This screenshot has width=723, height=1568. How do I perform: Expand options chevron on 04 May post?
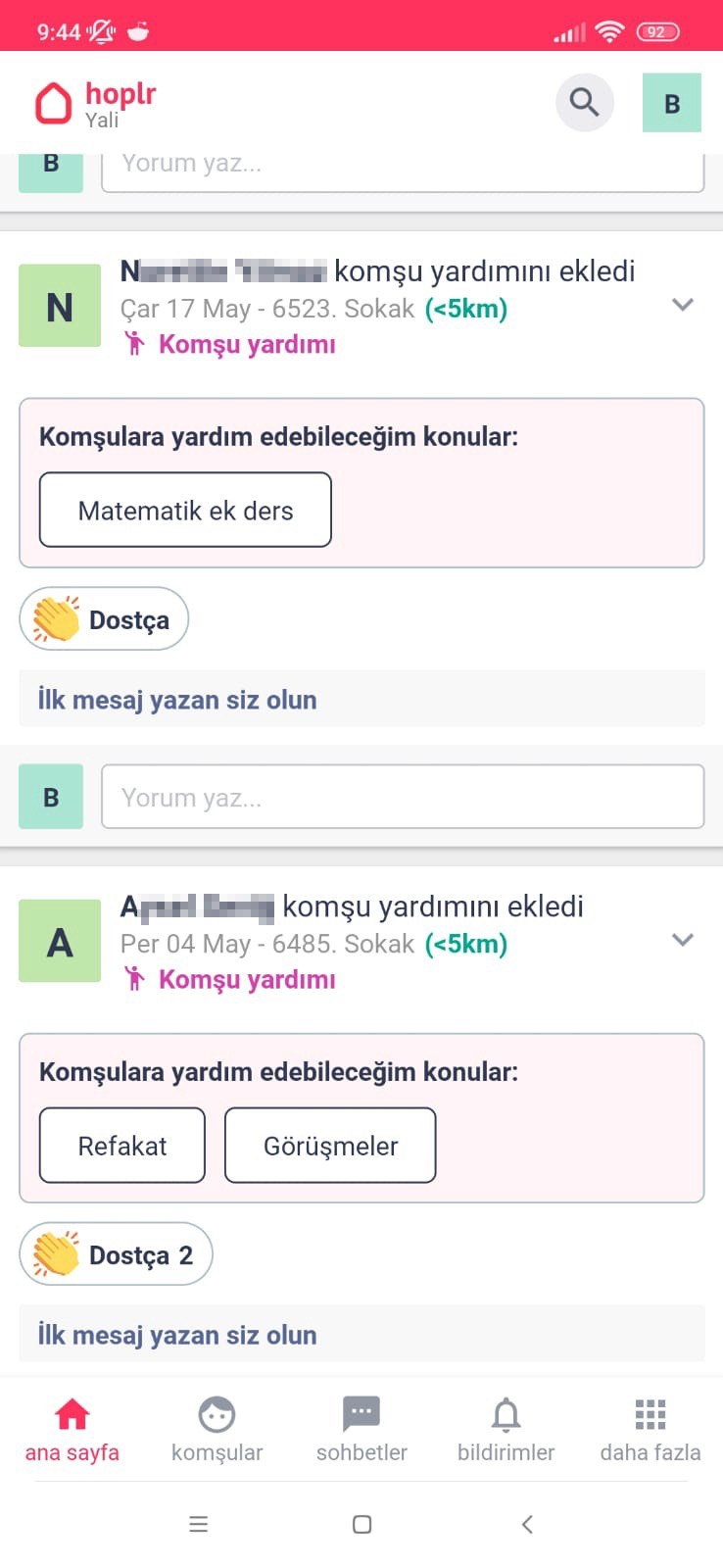coord(683,940)
